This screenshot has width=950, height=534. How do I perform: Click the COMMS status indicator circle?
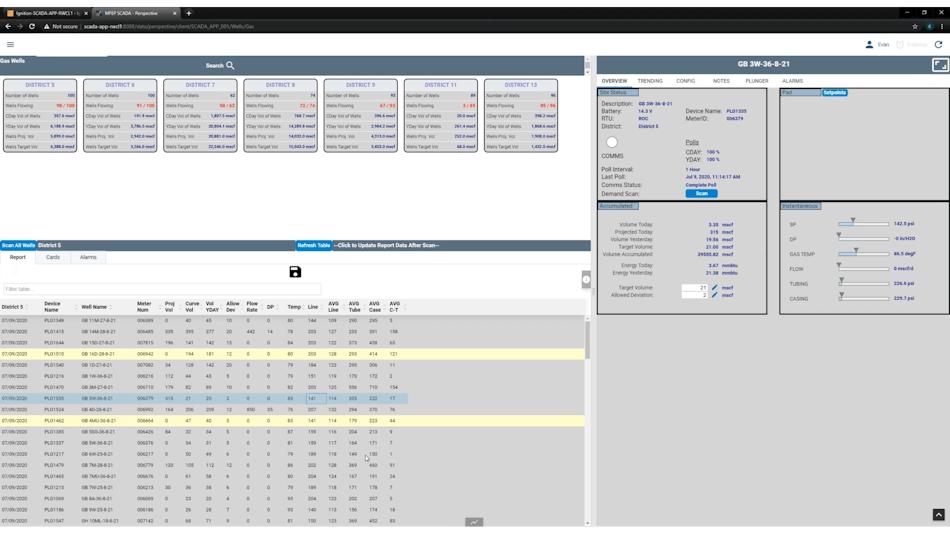(x=612, y=142)
